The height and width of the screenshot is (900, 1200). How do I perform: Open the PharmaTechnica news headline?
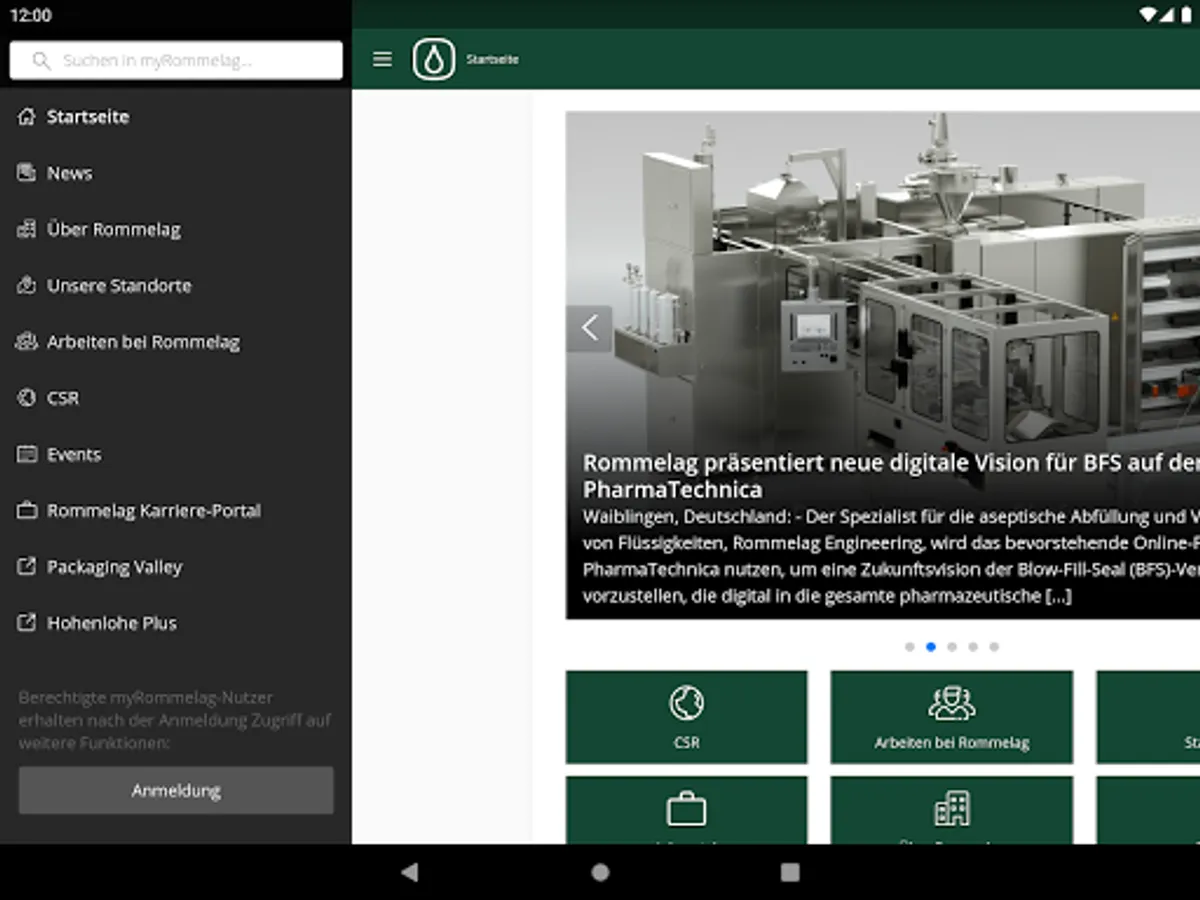coord(891,476)
